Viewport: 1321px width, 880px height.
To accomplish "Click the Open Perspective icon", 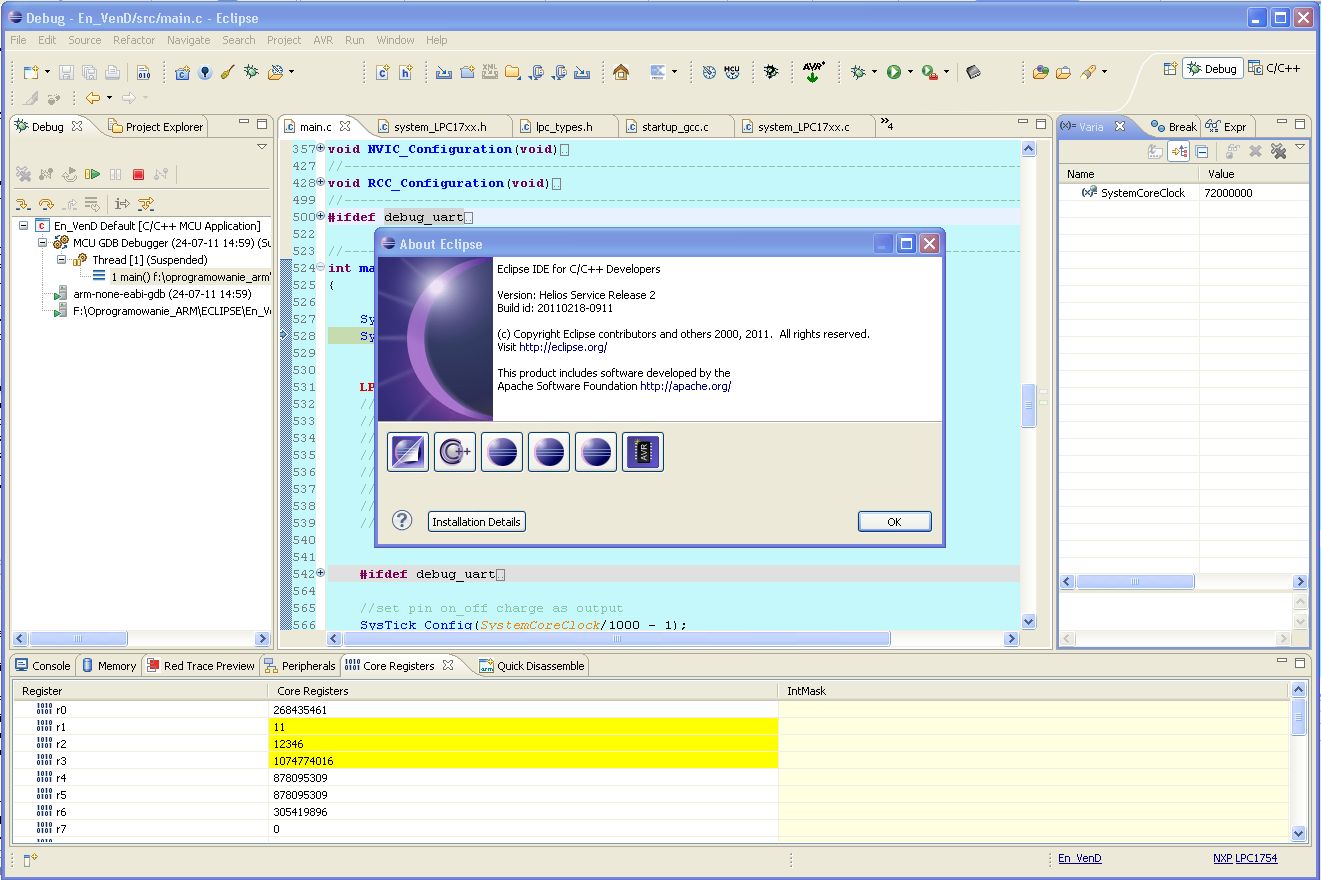I will click(1170, 68).
